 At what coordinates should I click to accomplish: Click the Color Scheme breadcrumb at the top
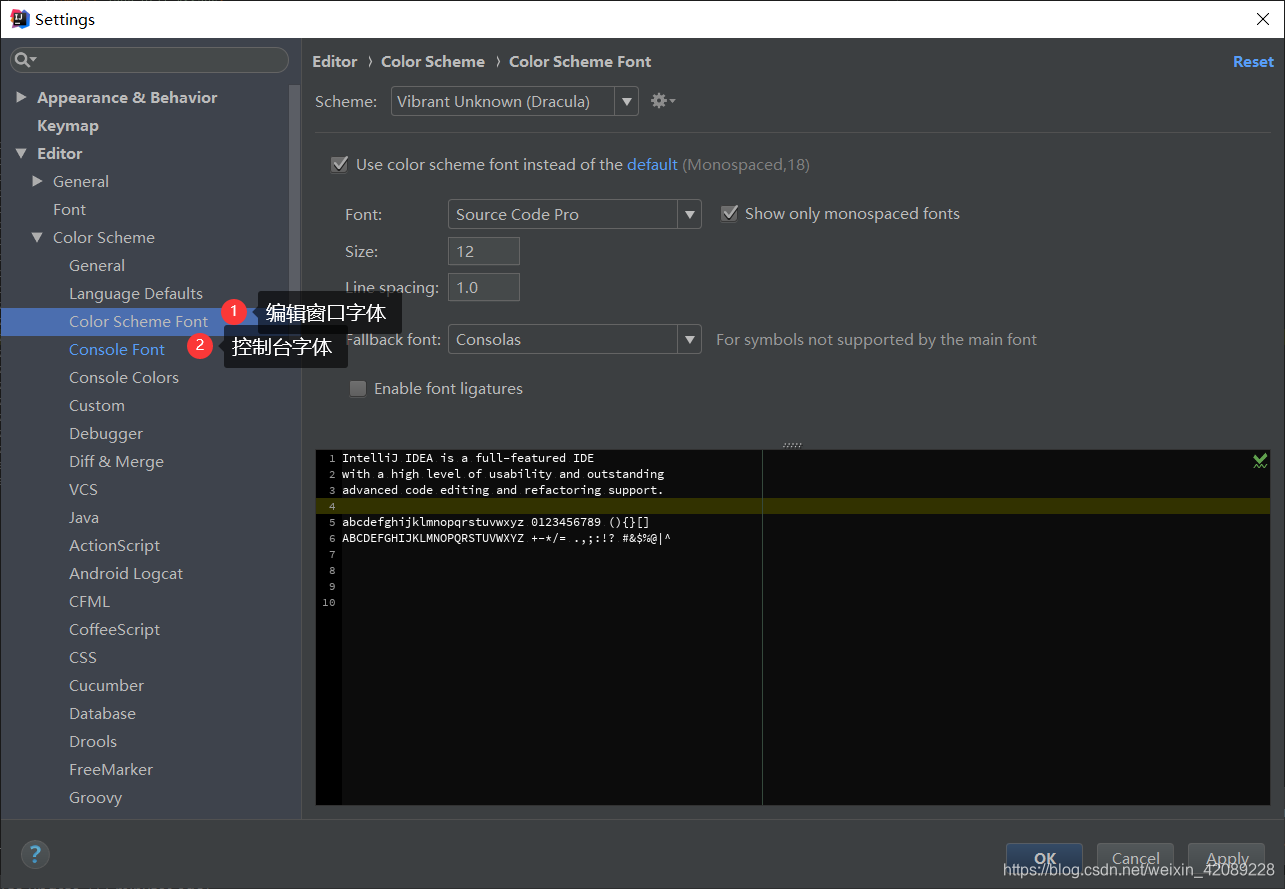point(433,61)
